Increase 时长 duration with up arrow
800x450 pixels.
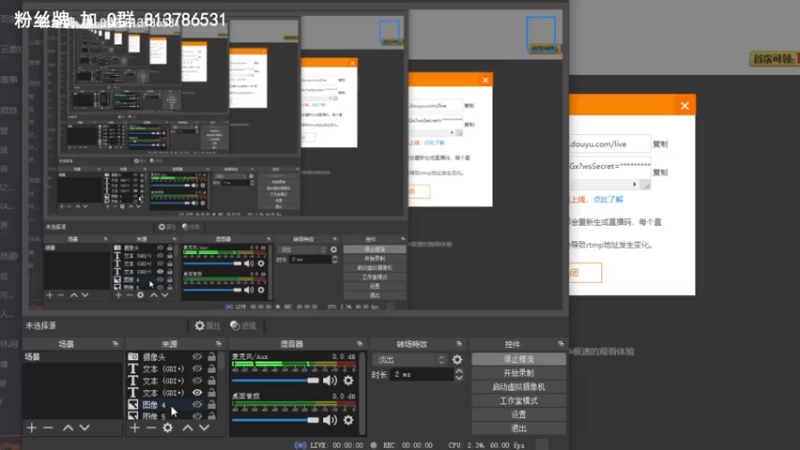[x=459, y=371]
